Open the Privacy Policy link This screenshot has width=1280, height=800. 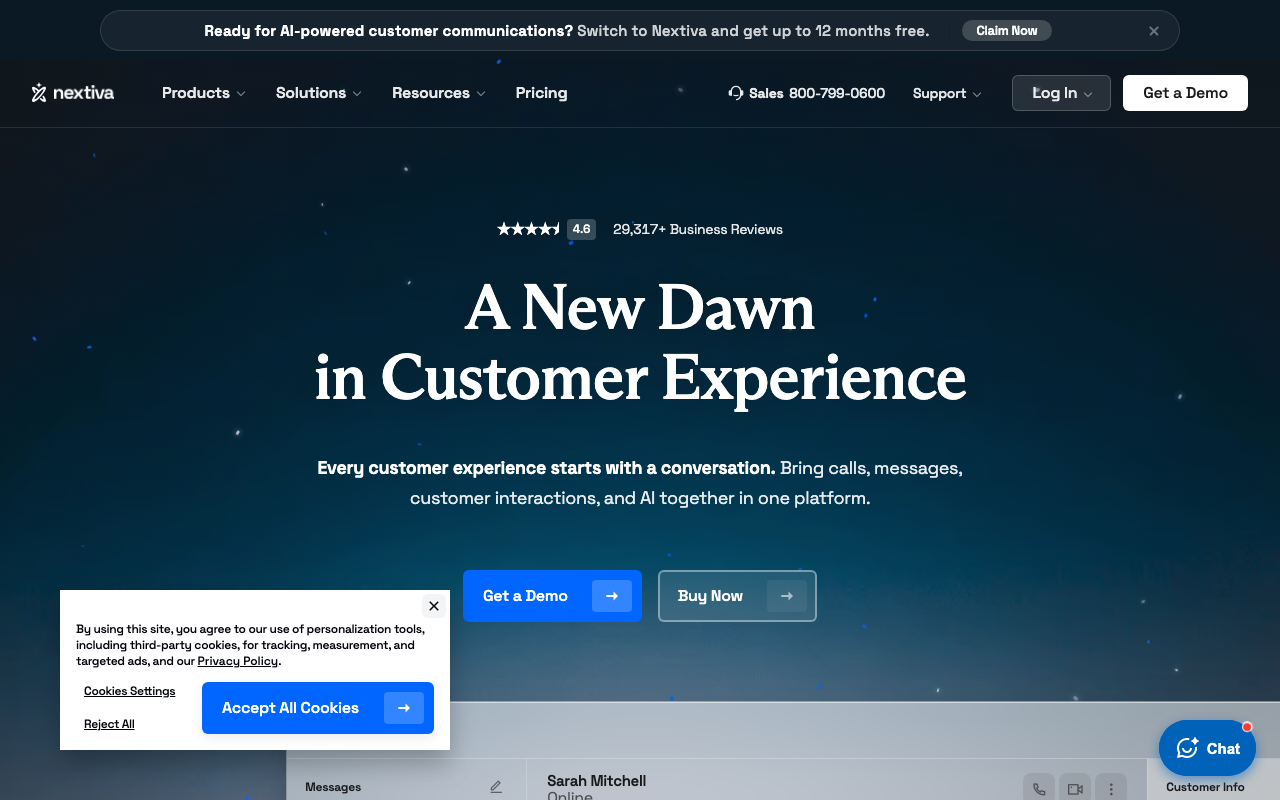pos(238,661)
